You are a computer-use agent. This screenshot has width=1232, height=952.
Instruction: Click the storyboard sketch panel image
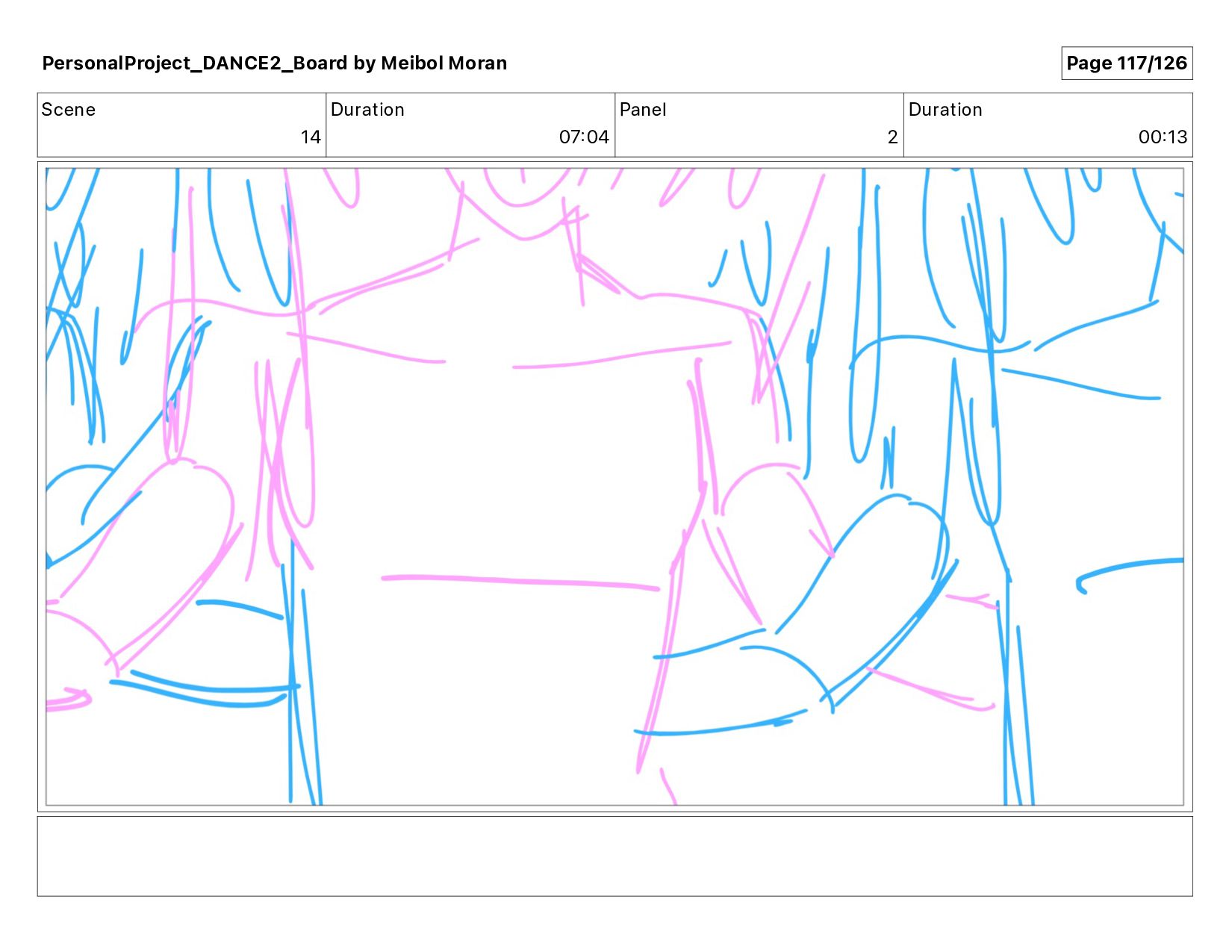point(615,487)
